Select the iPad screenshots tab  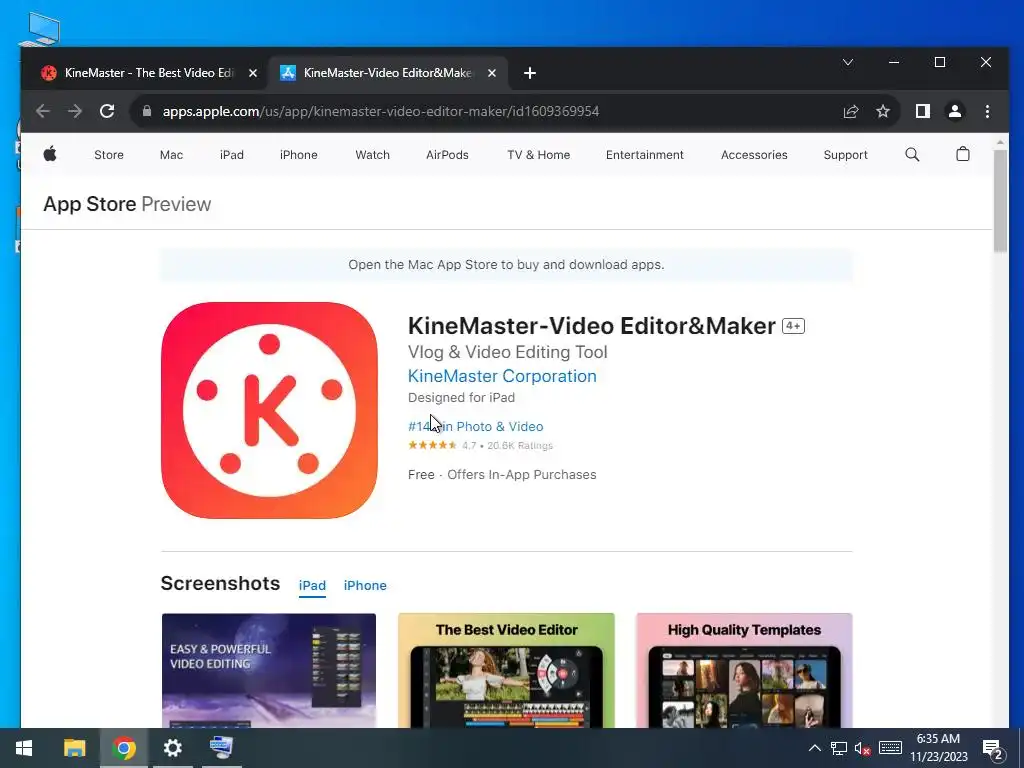point(312,586)
